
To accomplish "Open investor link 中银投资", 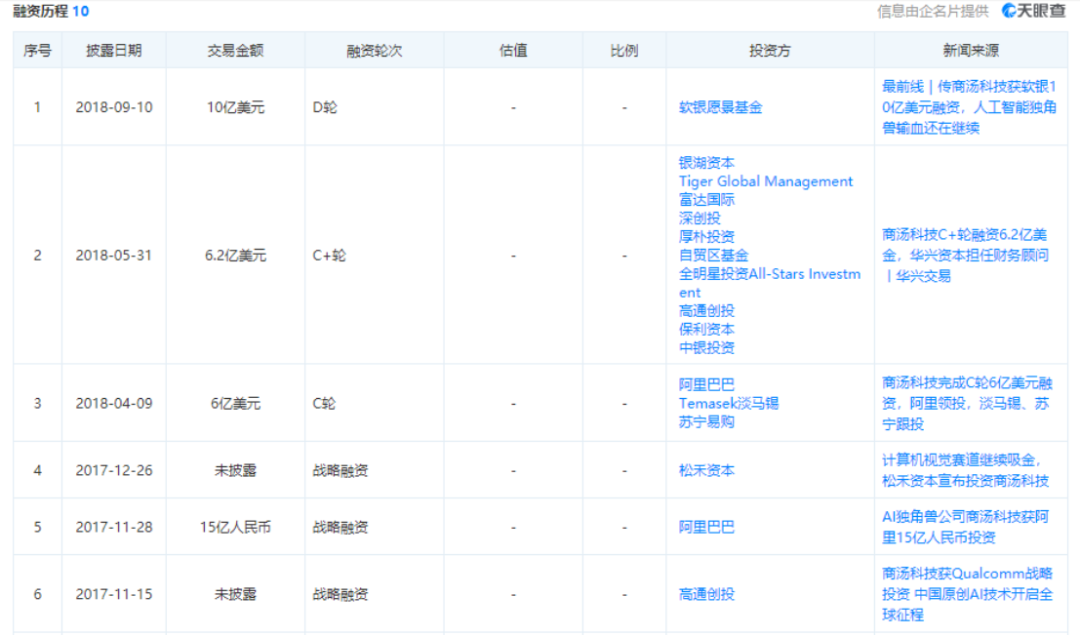I will pyautogui.click(x=707, y=348).
